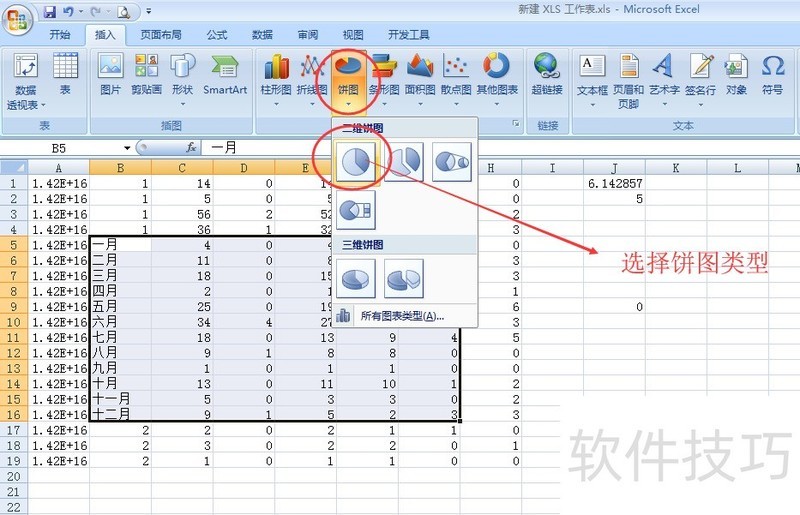Open the 公式 ribbon tab
This screenshot has height=515, width=800.
click(x=216, y=35)
